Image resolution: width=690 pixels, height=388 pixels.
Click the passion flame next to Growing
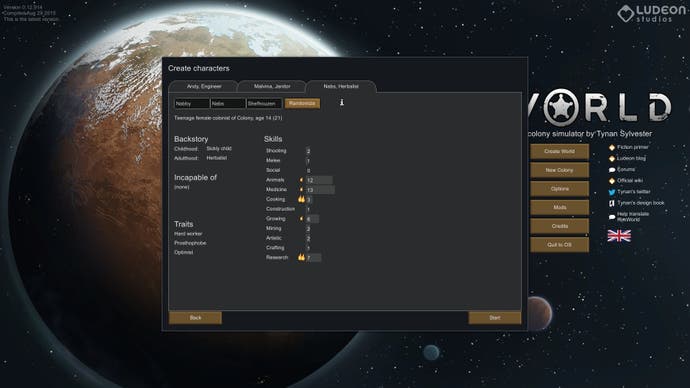point(301,219)
